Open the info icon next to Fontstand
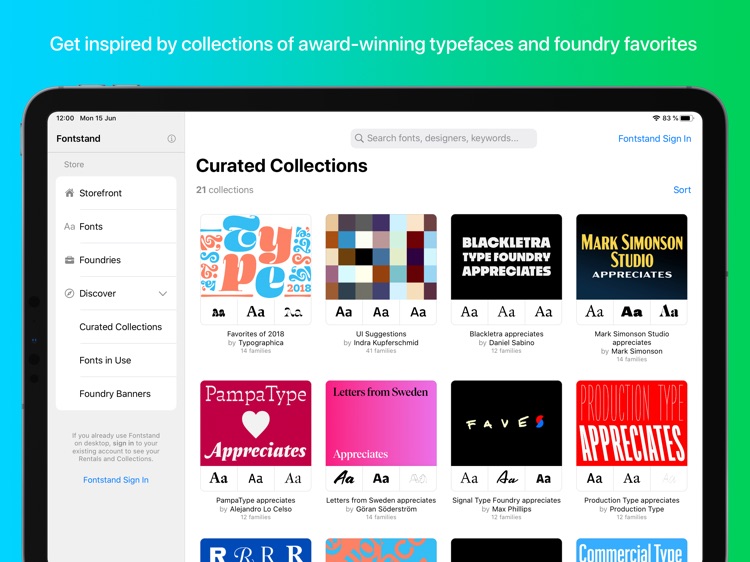This screenshot has height=562, width=750. coord(171,139)
